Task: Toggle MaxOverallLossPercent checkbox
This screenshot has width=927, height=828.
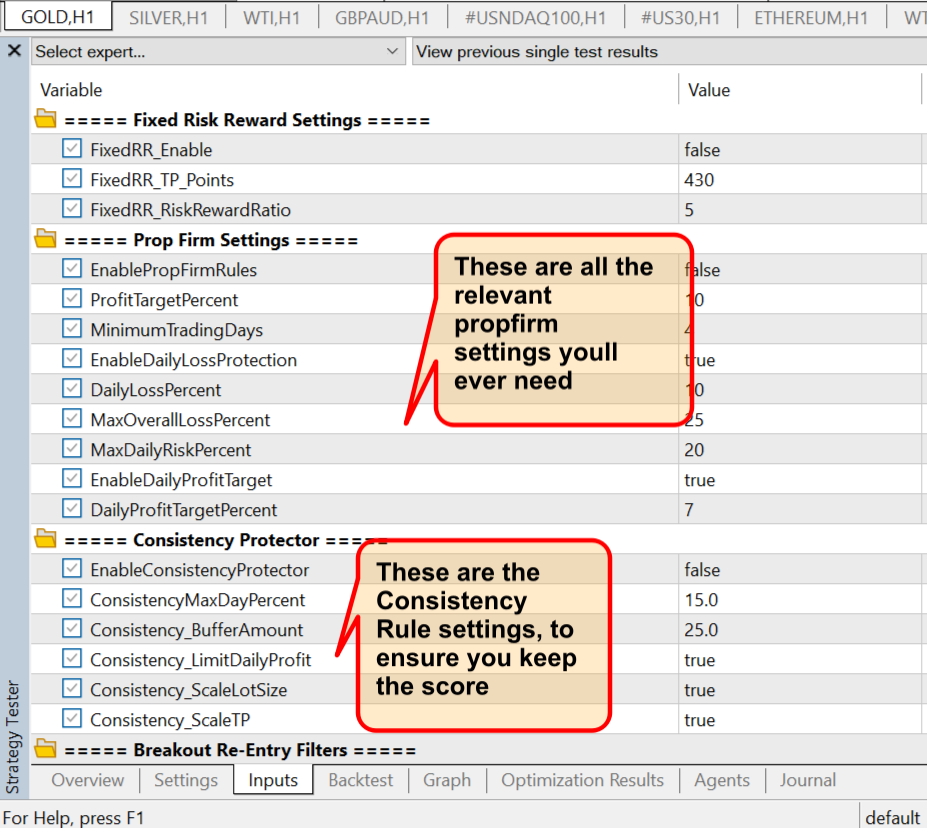Action: click(x=72, y=419)
